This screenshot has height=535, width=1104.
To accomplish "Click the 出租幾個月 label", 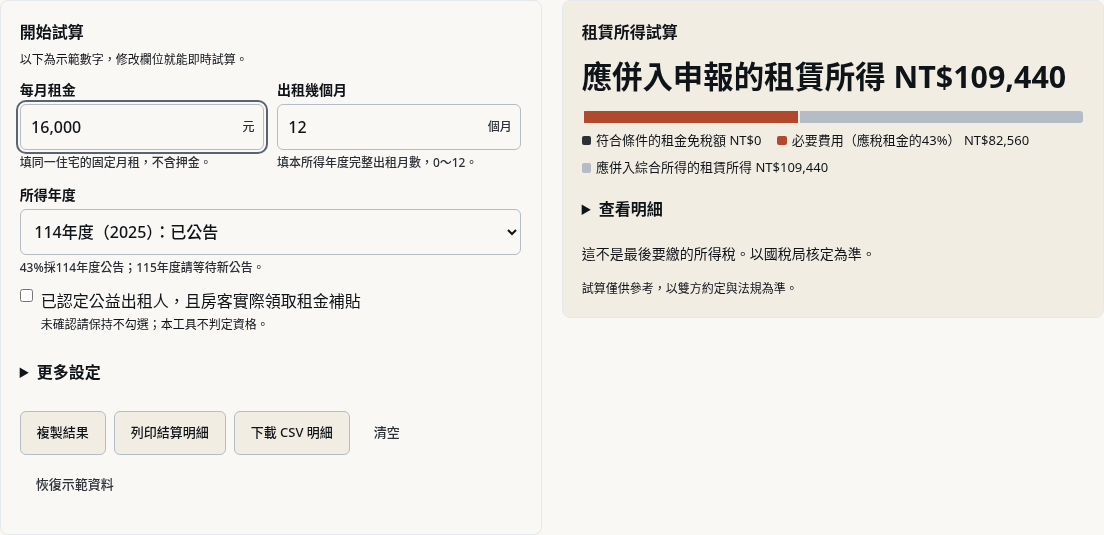I will [x=312, y=90].
